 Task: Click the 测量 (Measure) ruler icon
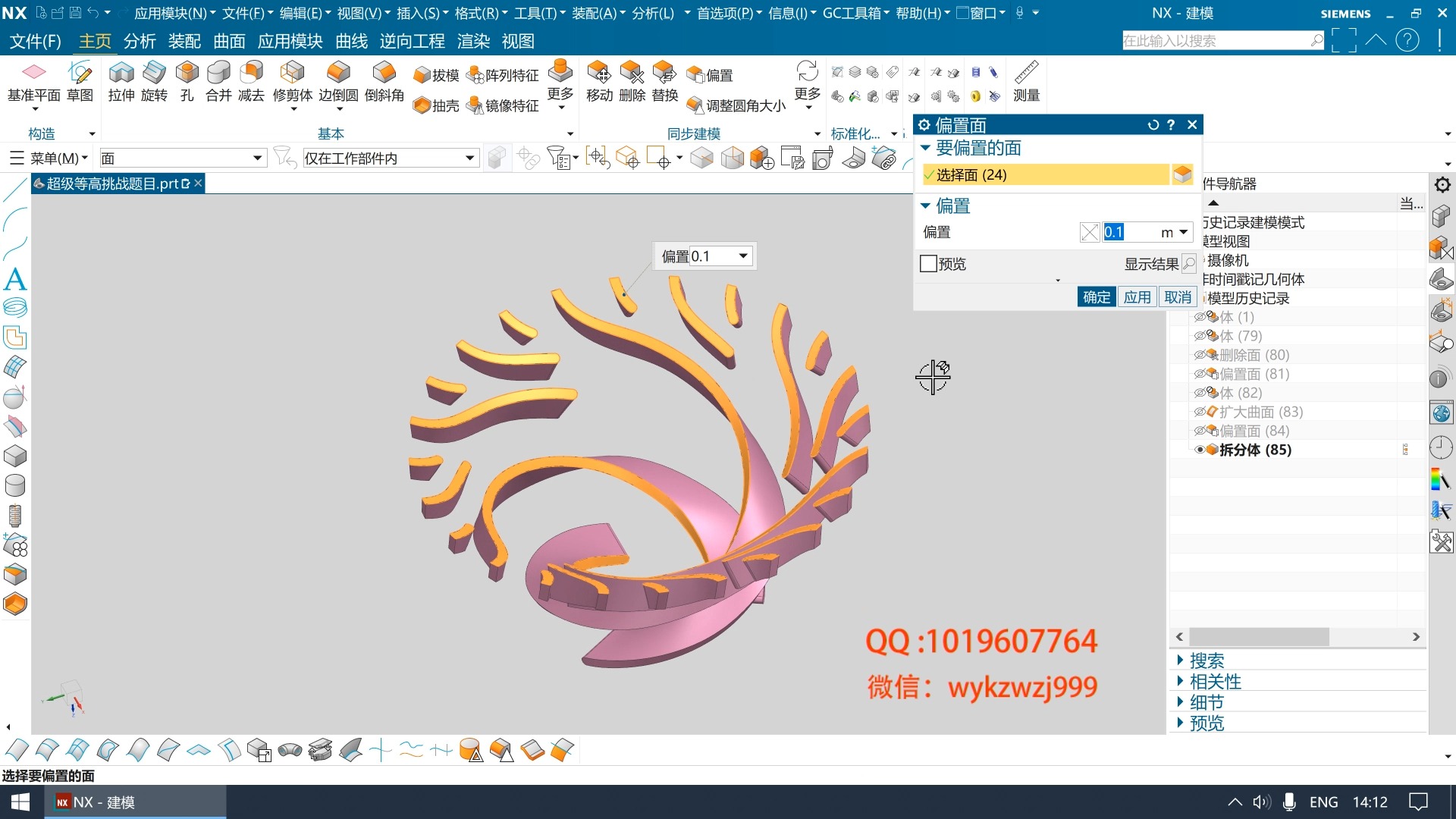pyautogui.click(x=1026, y=74)
